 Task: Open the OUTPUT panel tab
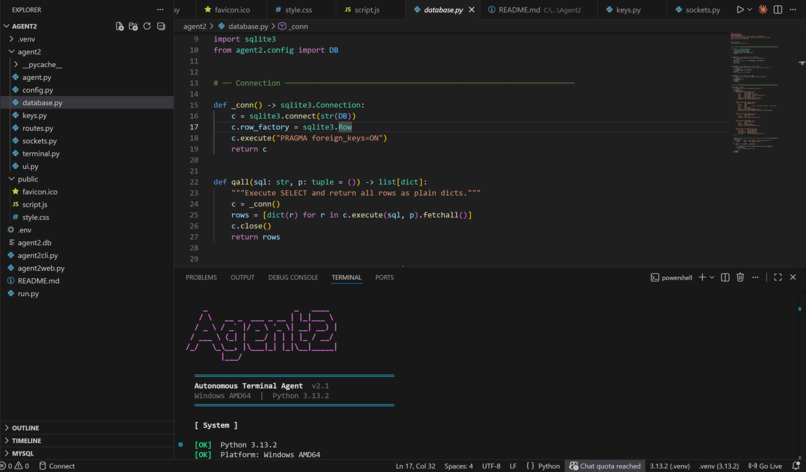coord(242,278)
